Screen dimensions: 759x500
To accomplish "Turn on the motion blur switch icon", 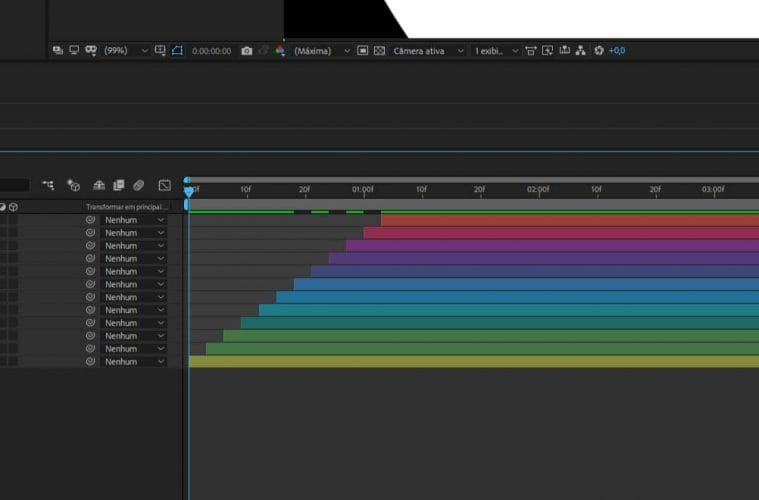I will click(x=139, y=185).
